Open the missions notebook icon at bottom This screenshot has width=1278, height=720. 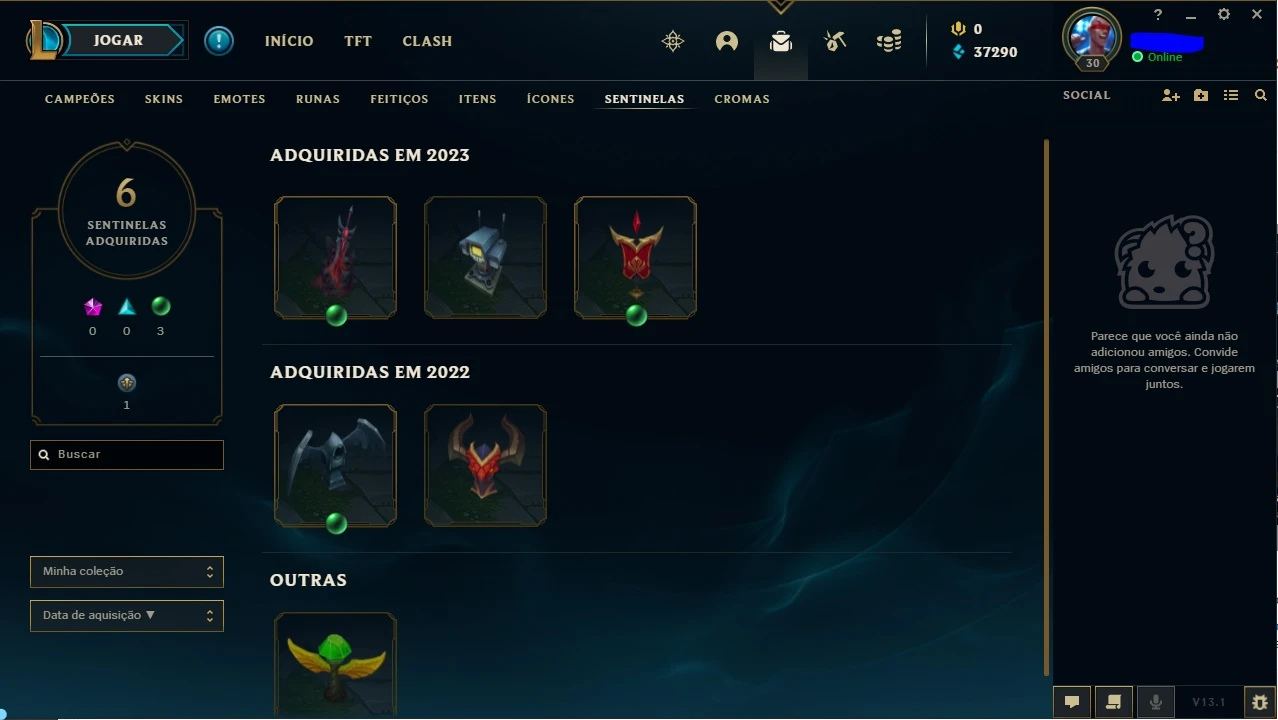pos(1114,702)
